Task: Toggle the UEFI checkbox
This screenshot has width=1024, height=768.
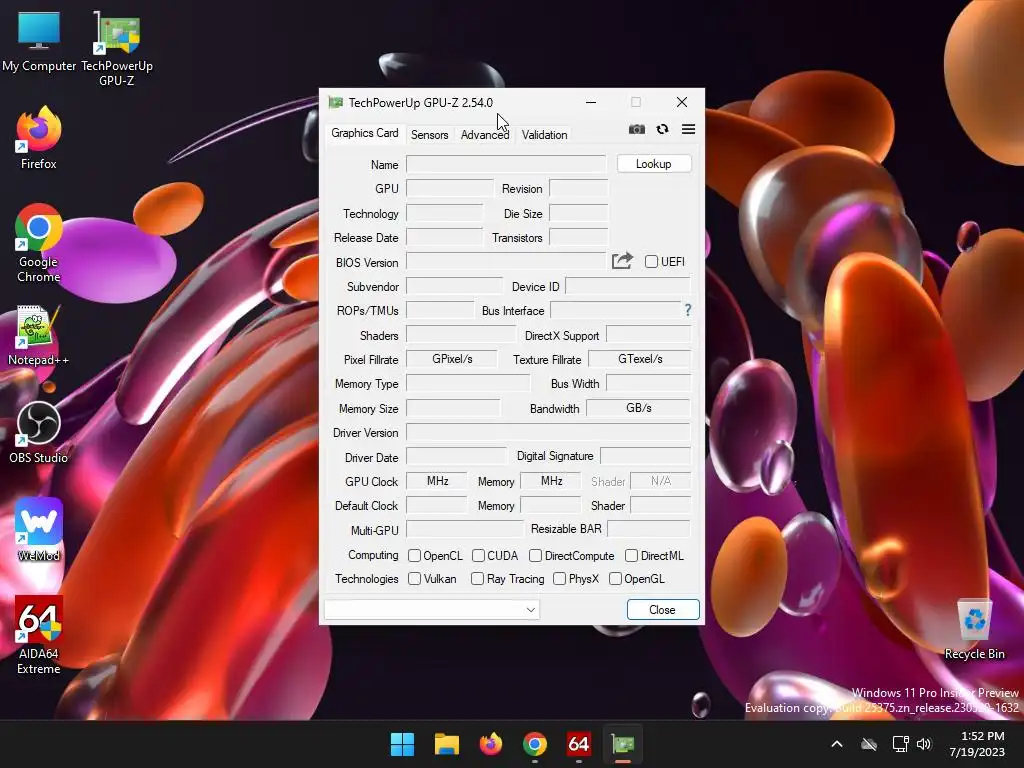Action: tap(651, 261)
